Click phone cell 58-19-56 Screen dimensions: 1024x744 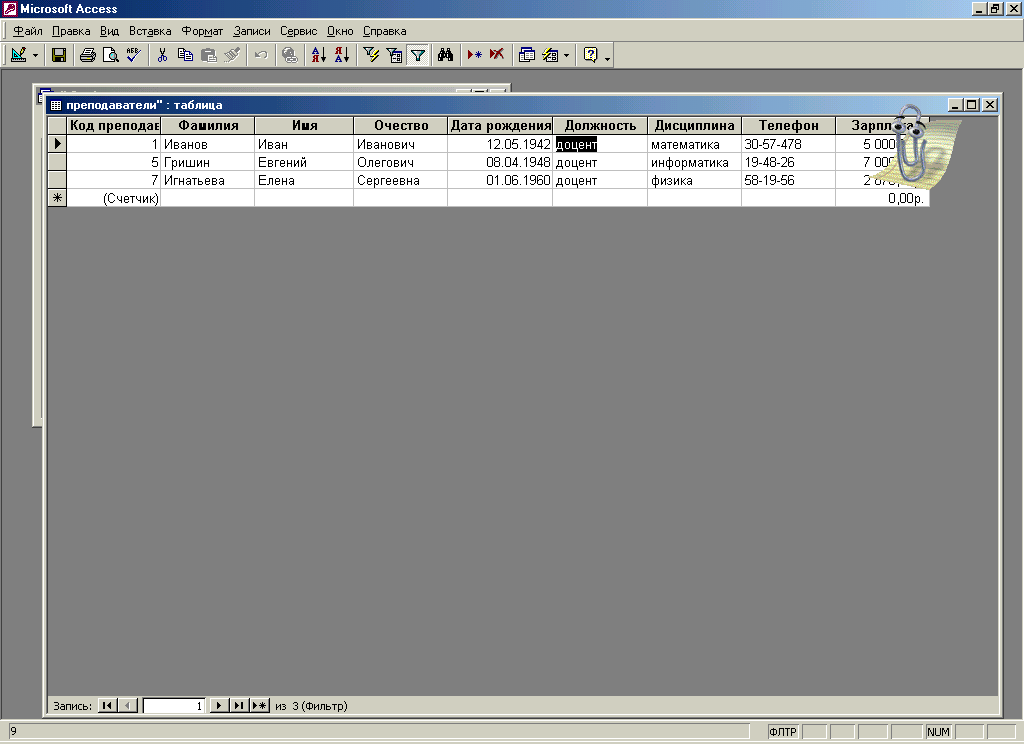(788, 180)
